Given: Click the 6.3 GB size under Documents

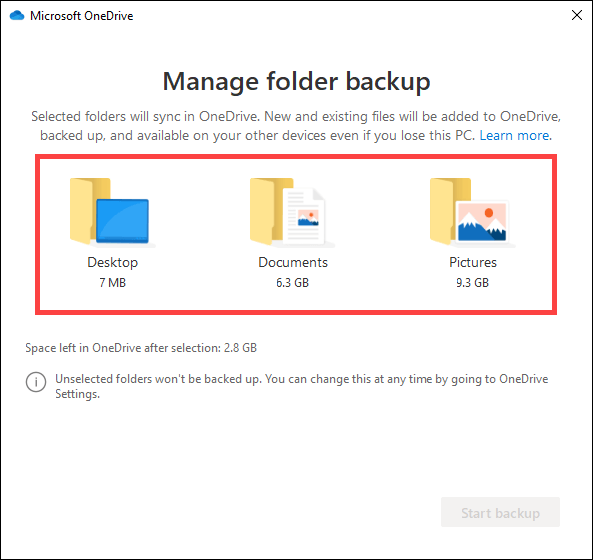Looking at the screenshot, I should (x=292, y=283).
